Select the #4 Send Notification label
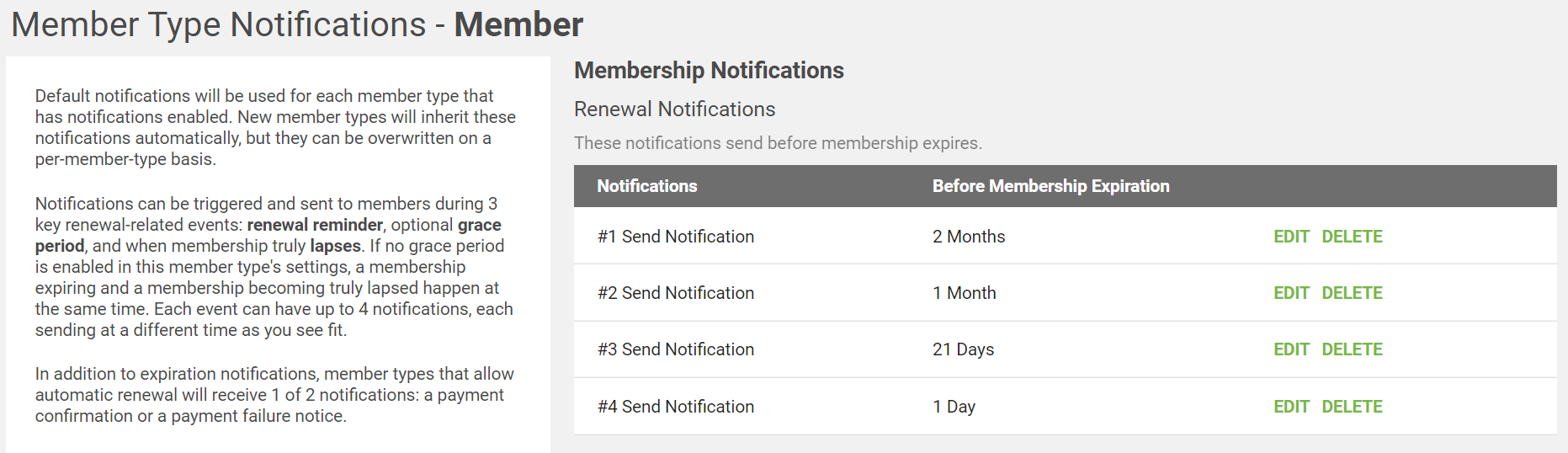The height and width of the screenshot is (453, 1568). point(676,407)
